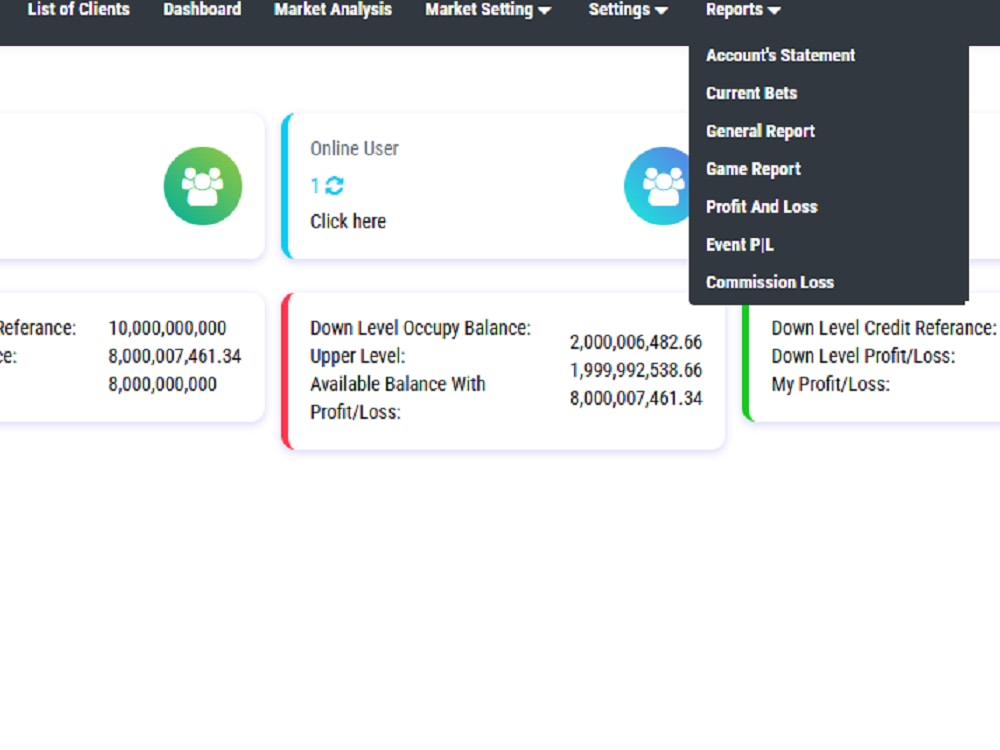Screen dimensions: 1000x750
Task: Click the Down Level Occupy Balance label
Action: 420,328
